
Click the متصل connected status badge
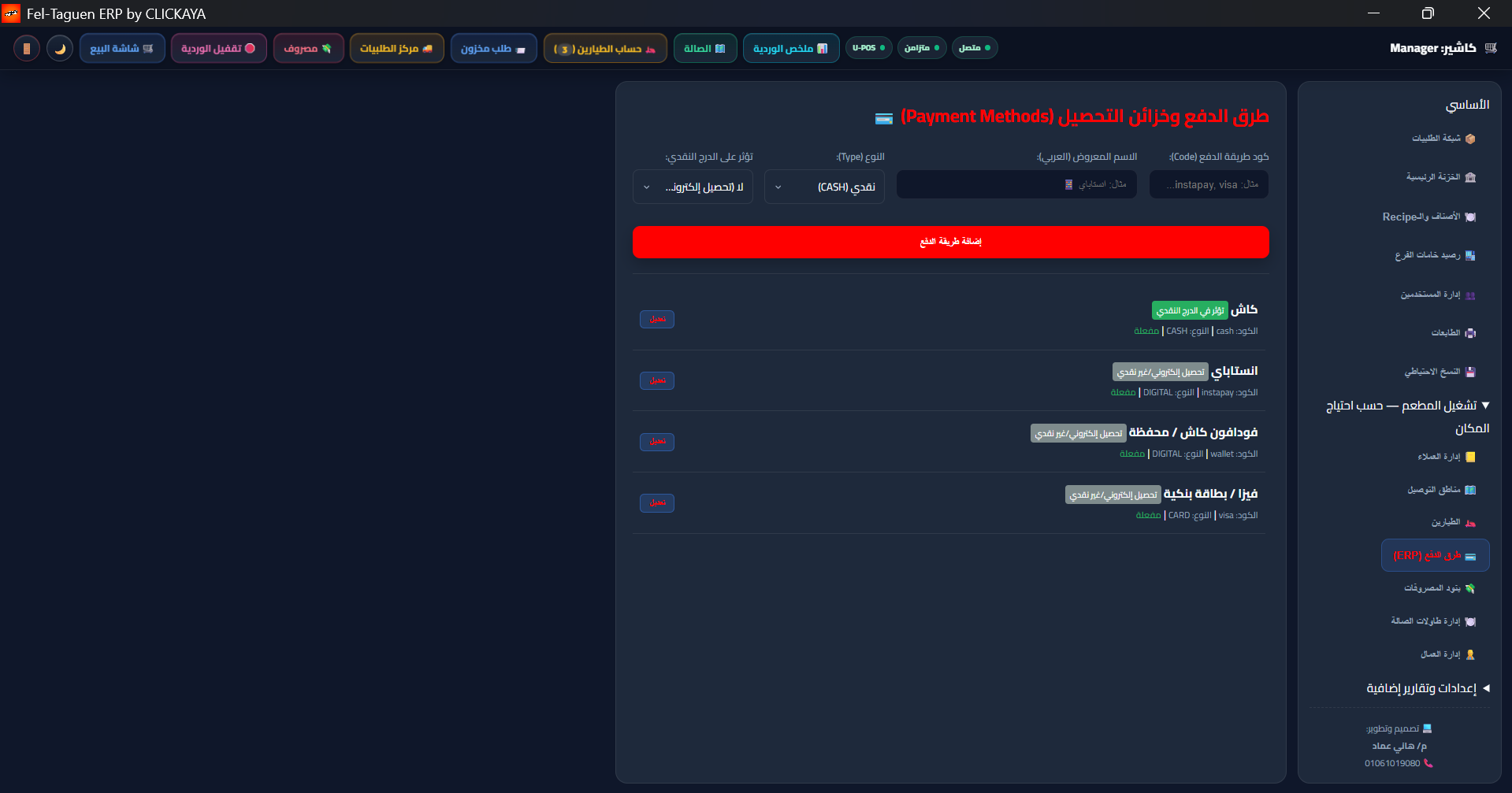[x=975, y=48]
